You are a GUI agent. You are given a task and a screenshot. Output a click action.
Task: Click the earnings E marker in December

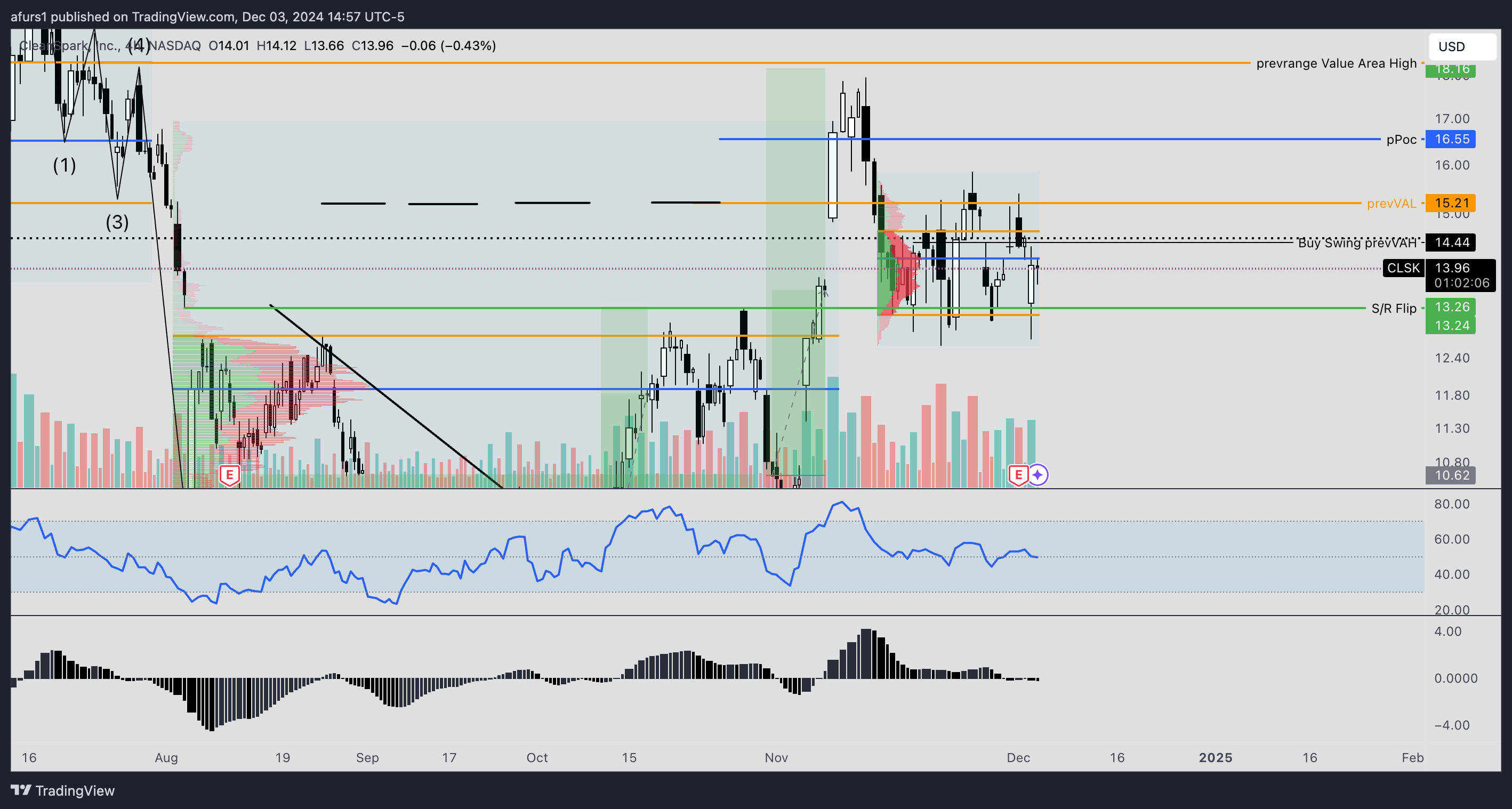coord(1018,475)
